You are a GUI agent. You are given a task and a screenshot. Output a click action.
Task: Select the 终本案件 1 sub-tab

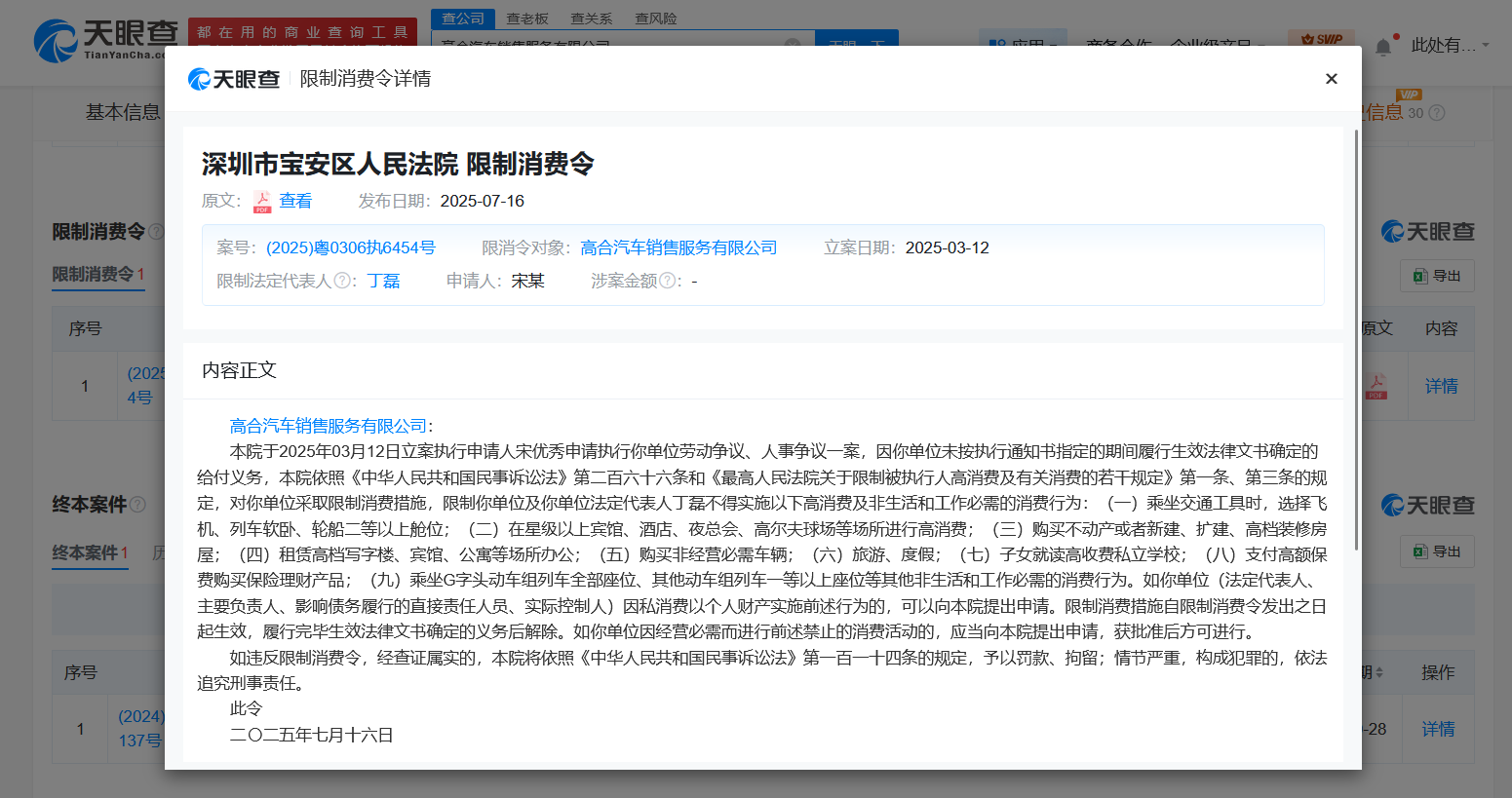(91, 553)
